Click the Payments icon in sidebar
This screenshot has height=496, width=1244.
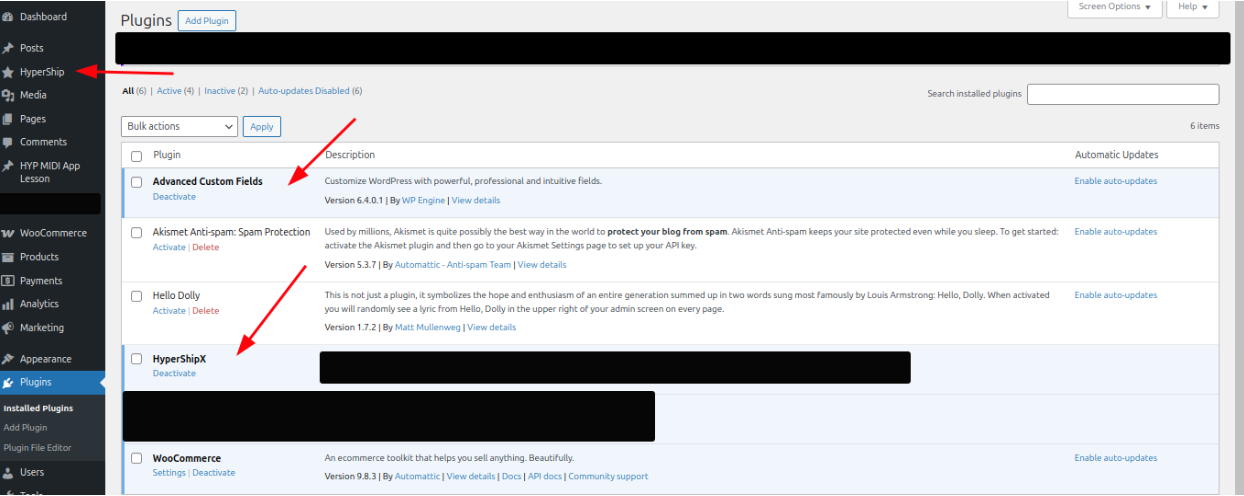coord(8,281)
